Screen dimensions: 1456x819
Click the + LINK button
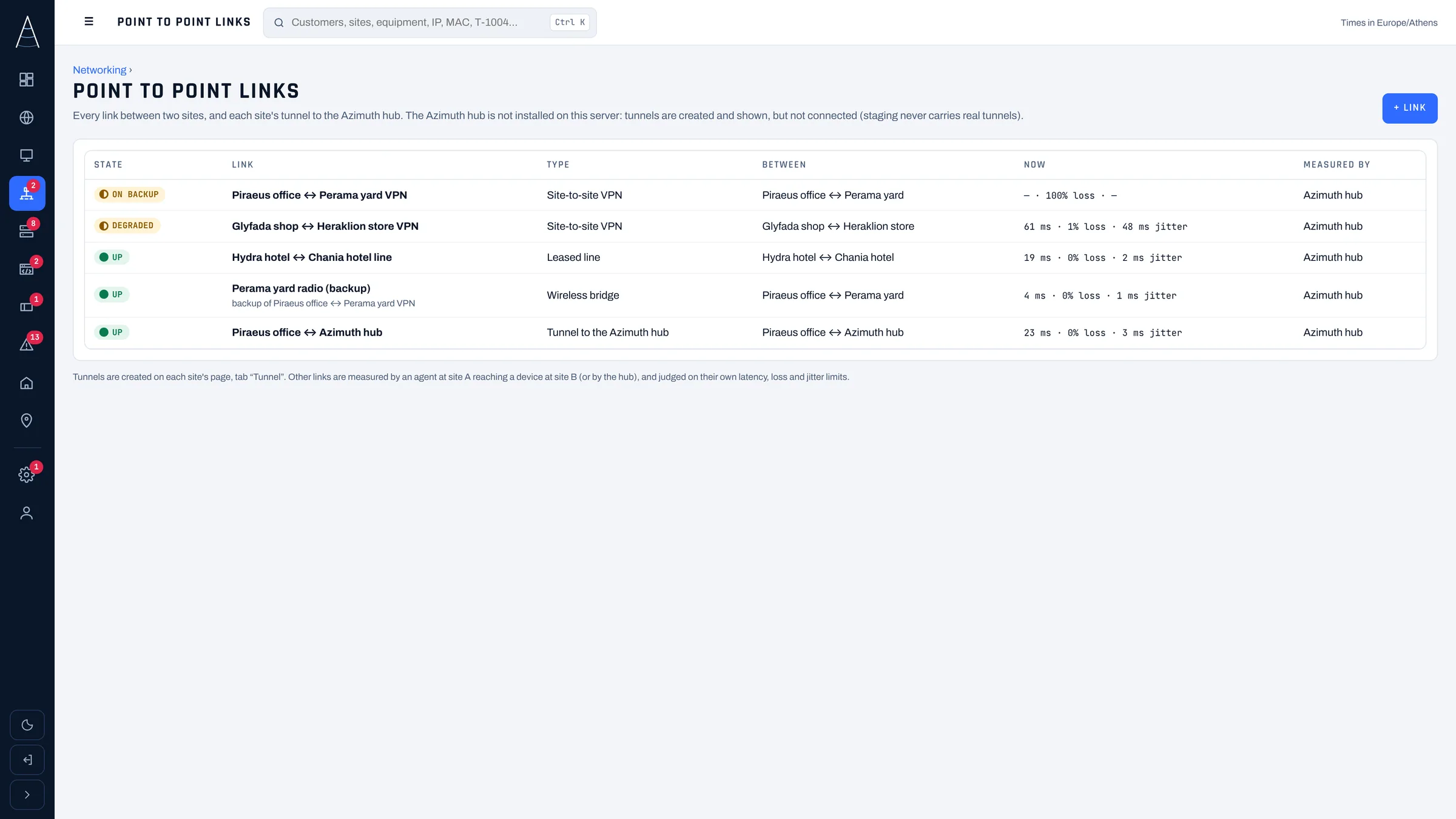click(x=1409, y=108)
